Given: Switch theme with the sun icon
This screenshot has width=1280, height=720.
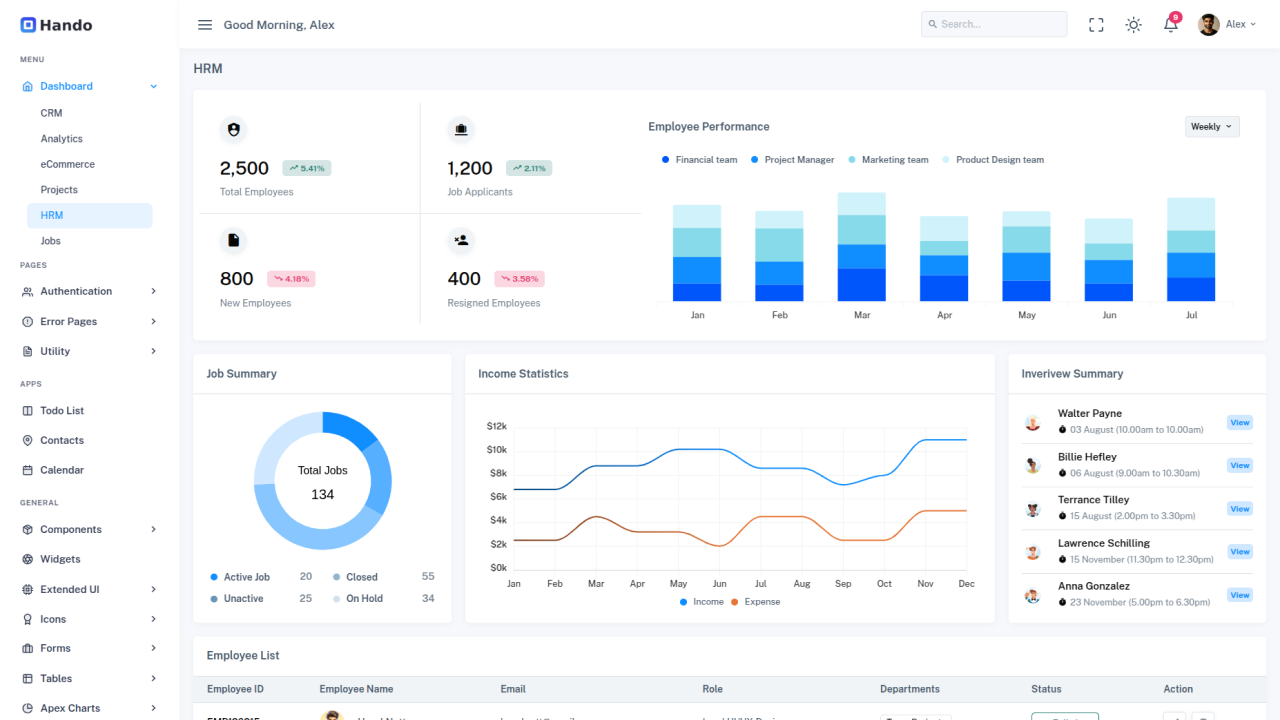Looking at the screenshot, I should [x=1133, y=24].
